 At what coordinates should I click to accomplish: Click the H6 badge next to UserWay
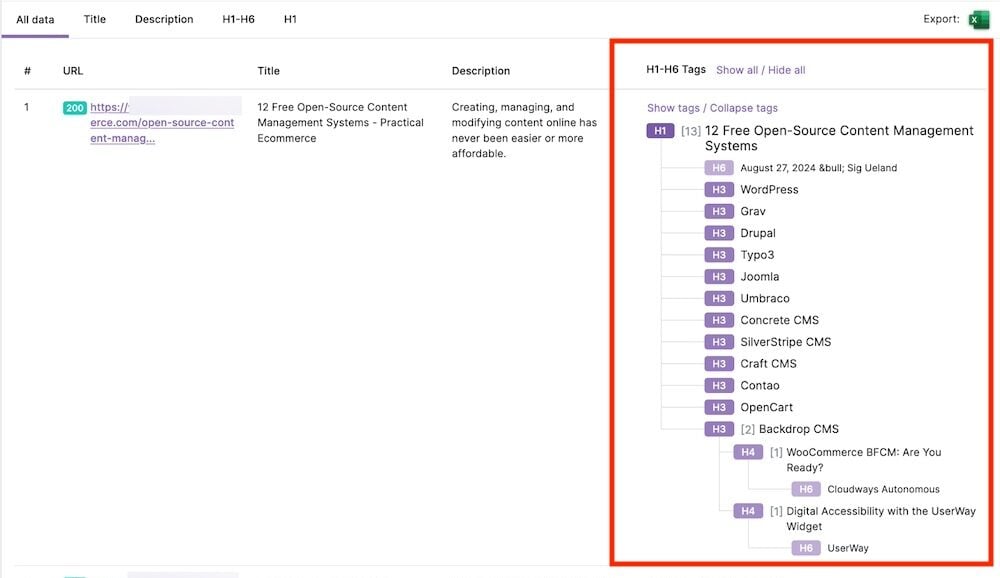click(806, 549)
